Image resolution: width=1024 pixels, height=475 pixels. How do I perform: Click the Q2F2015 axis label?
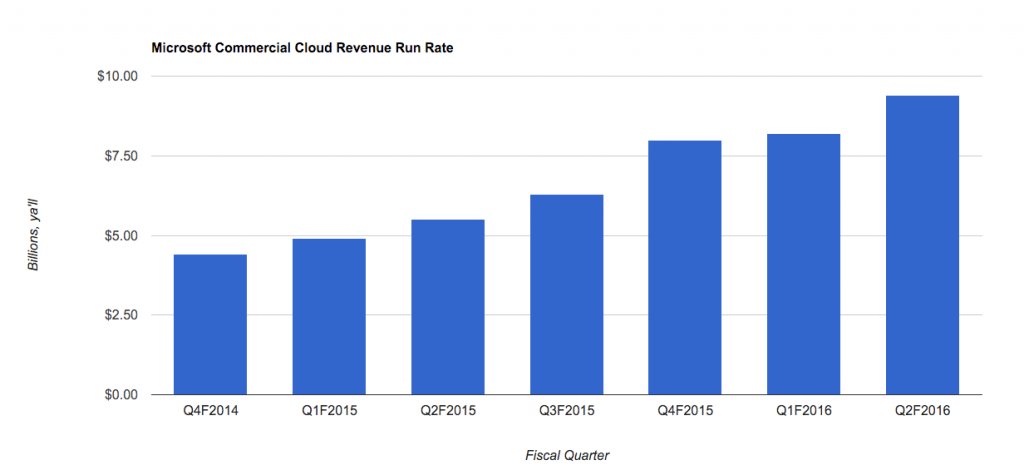point(448,412)
